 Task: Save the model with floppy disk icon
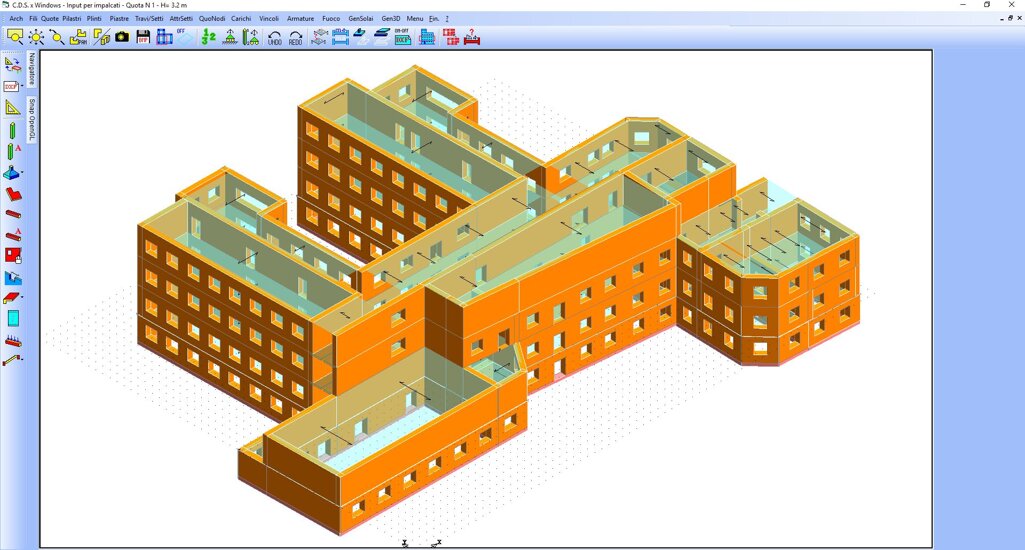tap(143, 37)
